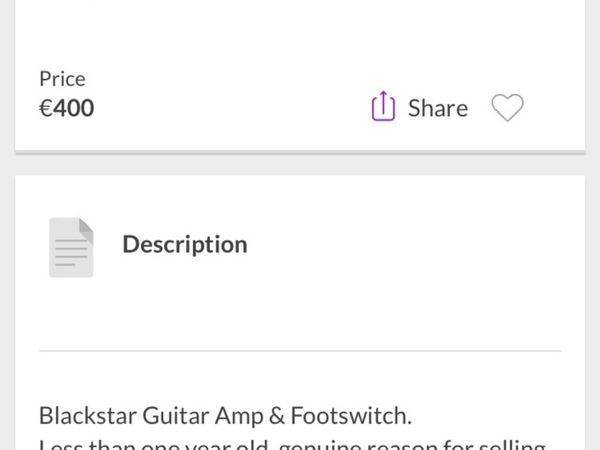Click the word 'Guitar' in the description
Viewport: 600px width, 450px height.
point(167,415)
